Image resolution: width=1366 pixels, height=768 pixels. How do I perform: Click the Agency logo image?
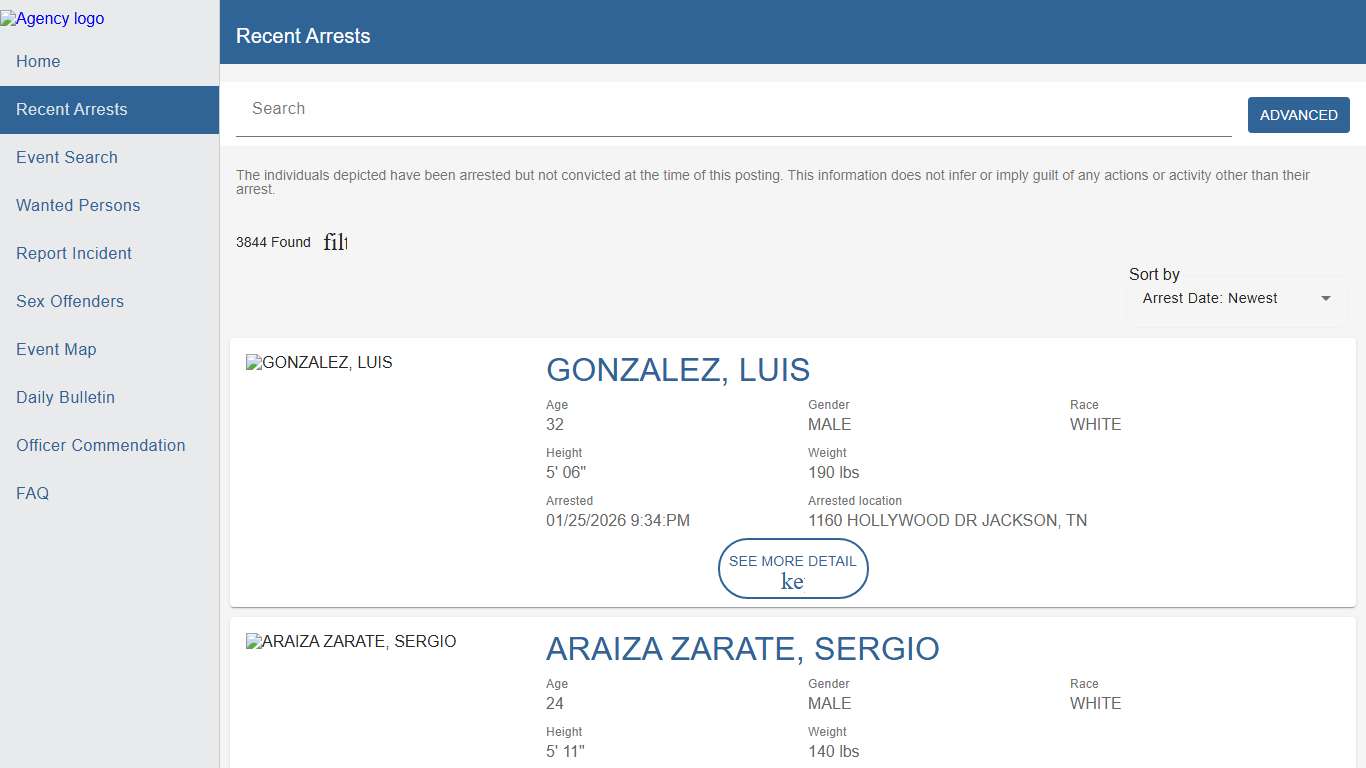52,18
